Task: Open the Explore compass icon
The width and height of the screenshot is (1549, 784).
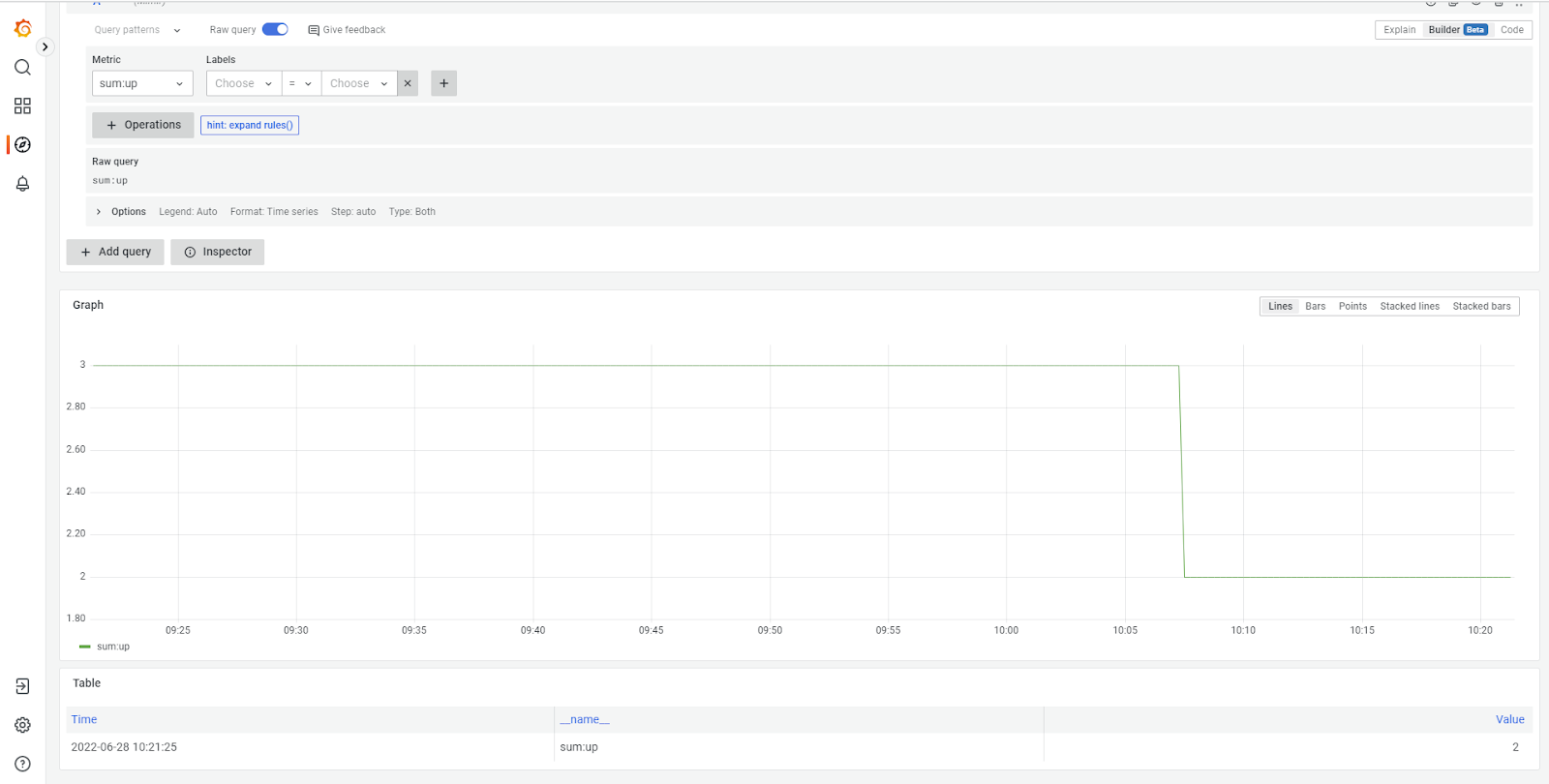Action: (x=22, y=144)
